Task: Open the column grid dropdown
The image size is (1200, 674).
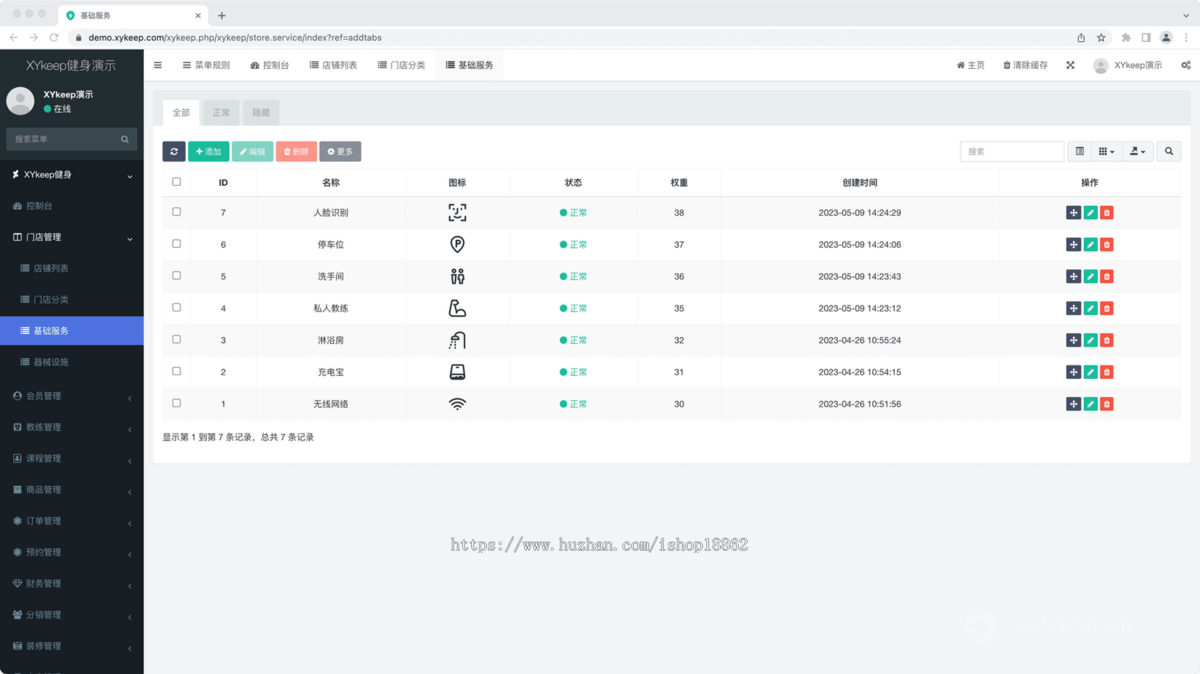Action: click(1106, 152)
